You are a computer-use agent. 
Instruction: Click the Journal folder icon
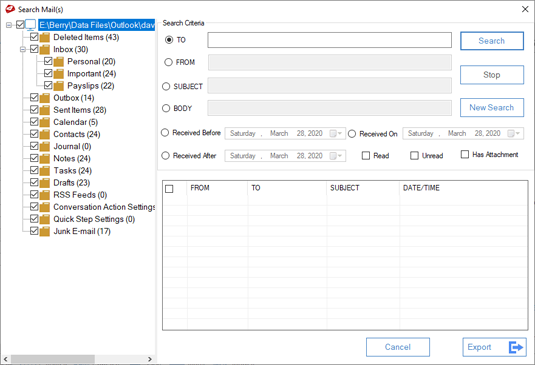coord(45,146)
